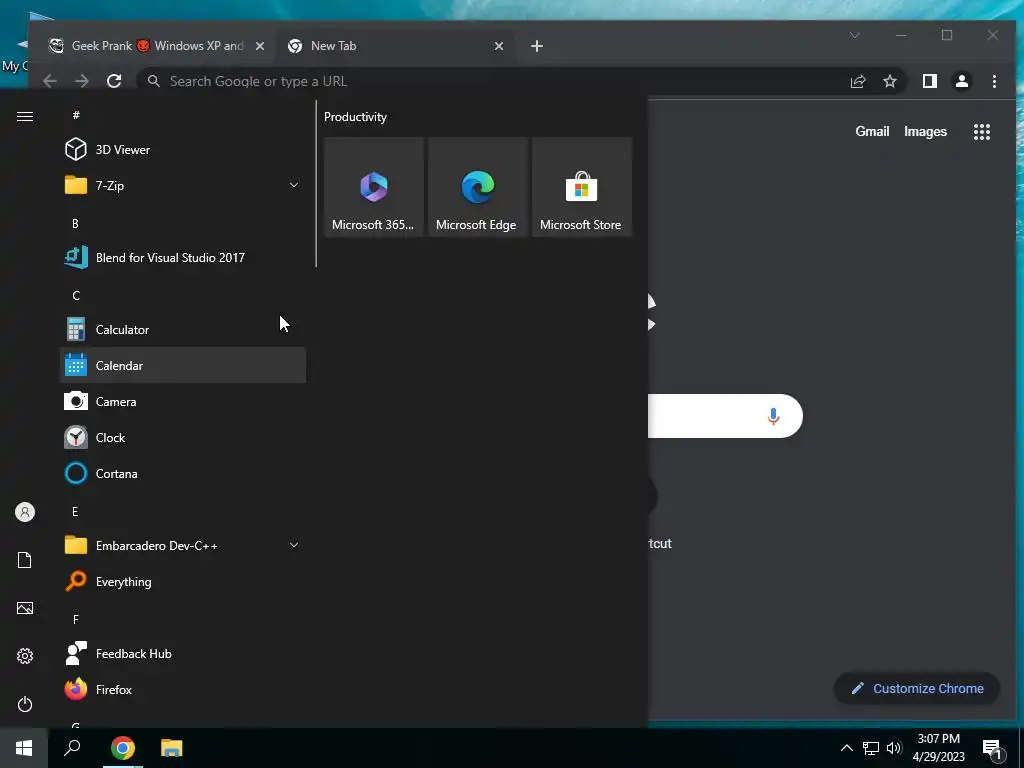Click the E letter header in app list
The image size is (1024, 768).
pyautogui.click(x=76, y=511)
